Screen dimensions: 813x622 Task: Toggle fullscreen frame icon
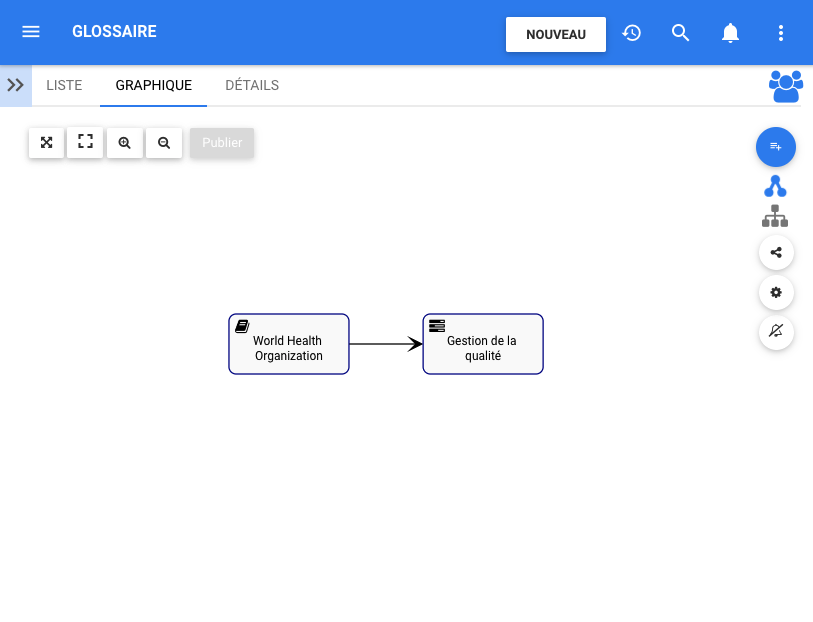(x=85, y=143)
